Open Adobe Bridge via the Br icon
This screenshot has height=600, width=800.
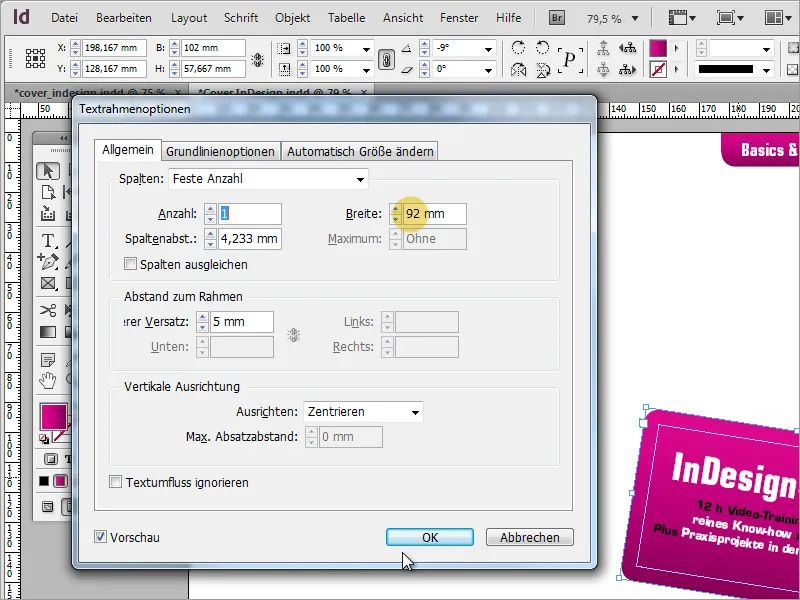[557, 18]
